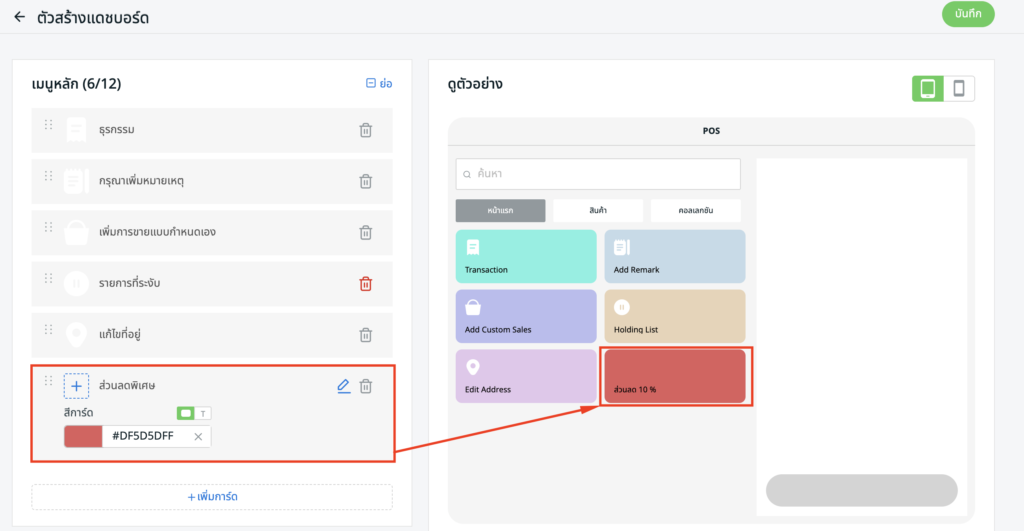
Task: Click the add icon box beside ส่วนลดพิเศษ
Action: [76, 386]
